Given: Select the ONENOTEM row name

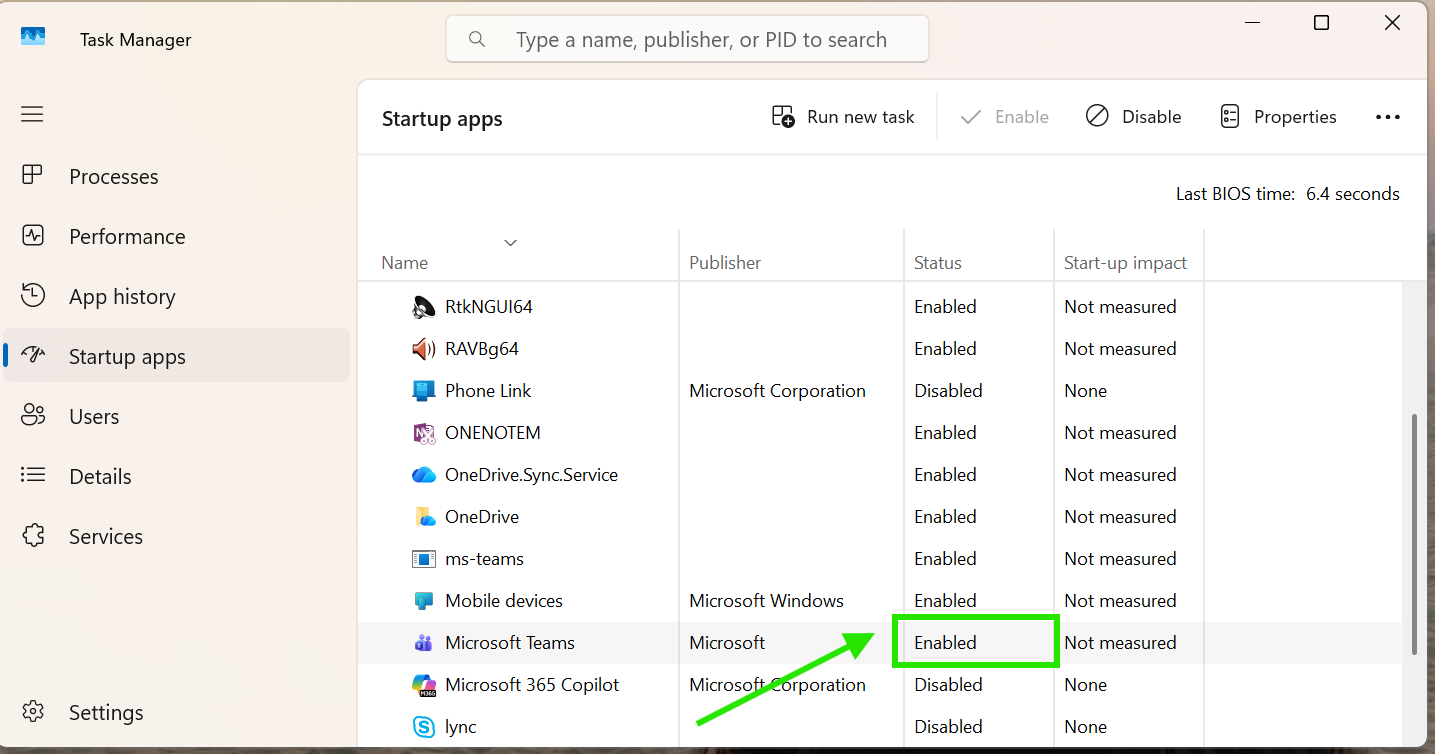Looking at the screenshot, I should (x=493, y=433).
